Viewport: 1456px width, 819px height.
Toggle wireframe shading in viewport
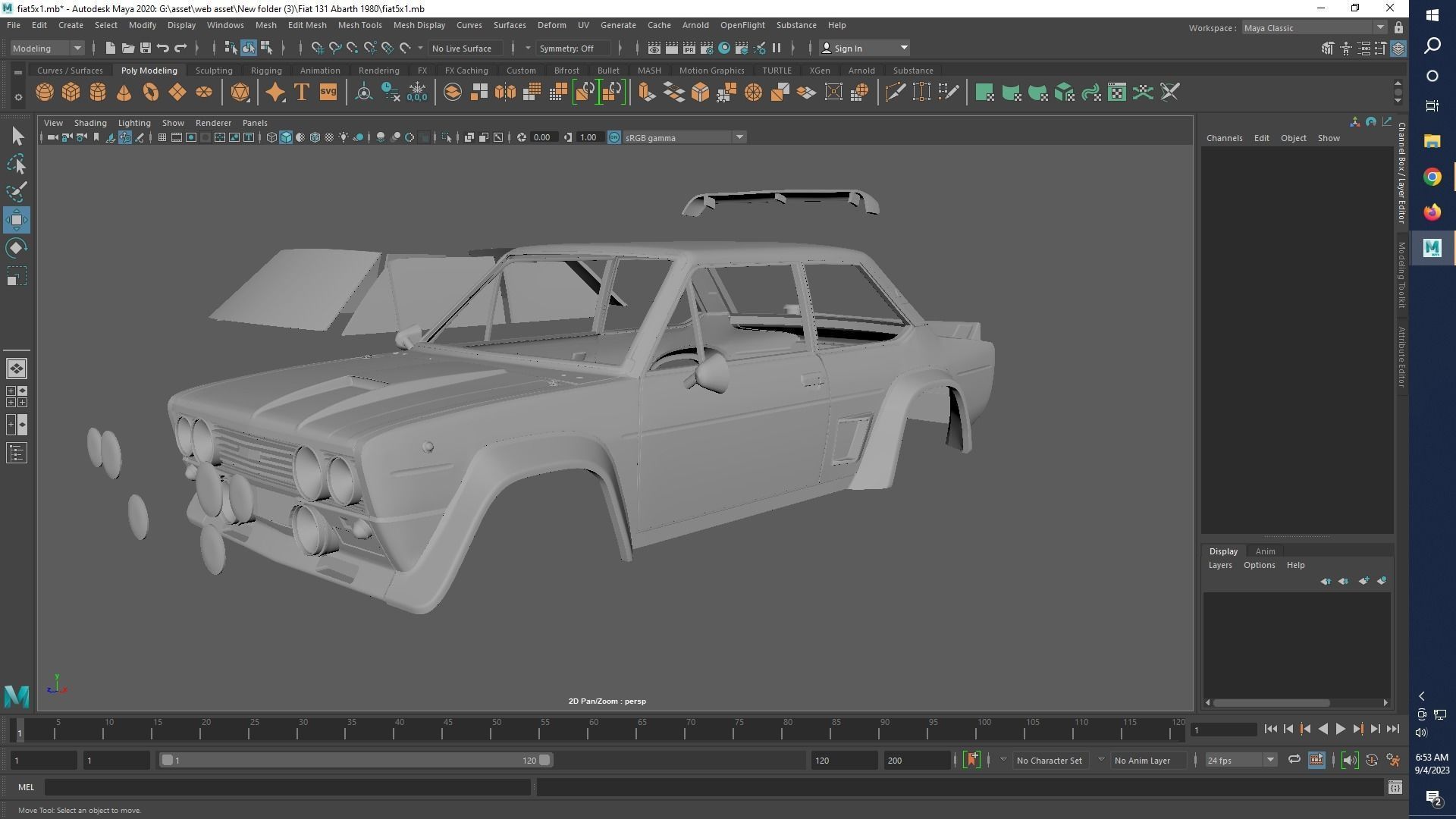click(x=271, y=137)
